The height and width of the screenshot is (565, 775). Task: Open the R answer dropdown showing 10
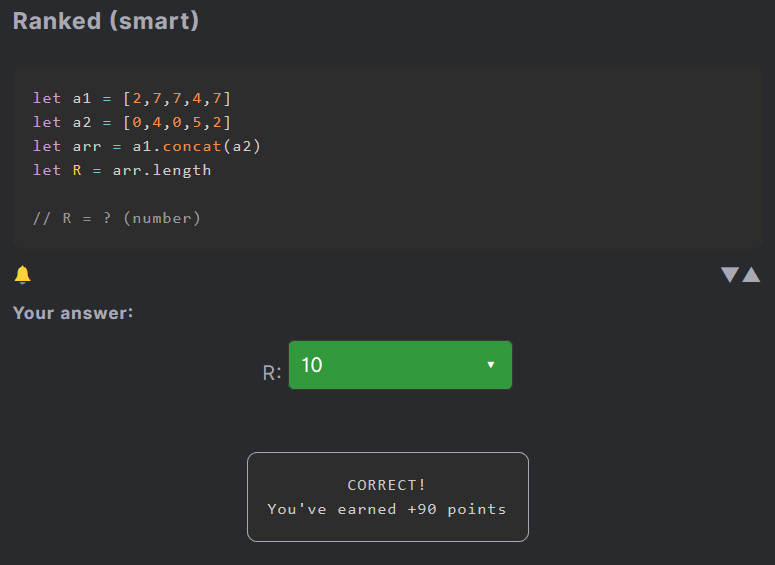coord(400,365)
